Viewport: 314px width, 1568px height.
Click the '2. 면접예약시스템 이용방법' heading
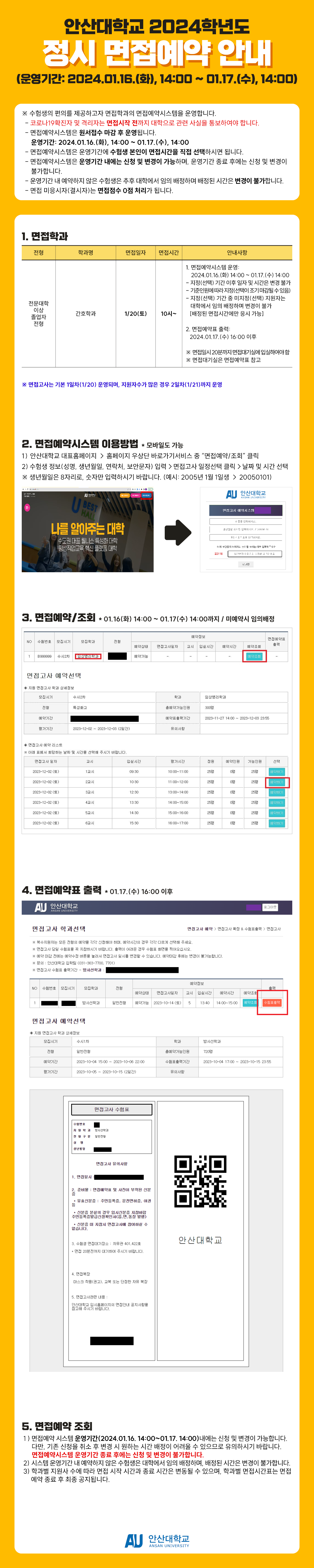[80, 443]
